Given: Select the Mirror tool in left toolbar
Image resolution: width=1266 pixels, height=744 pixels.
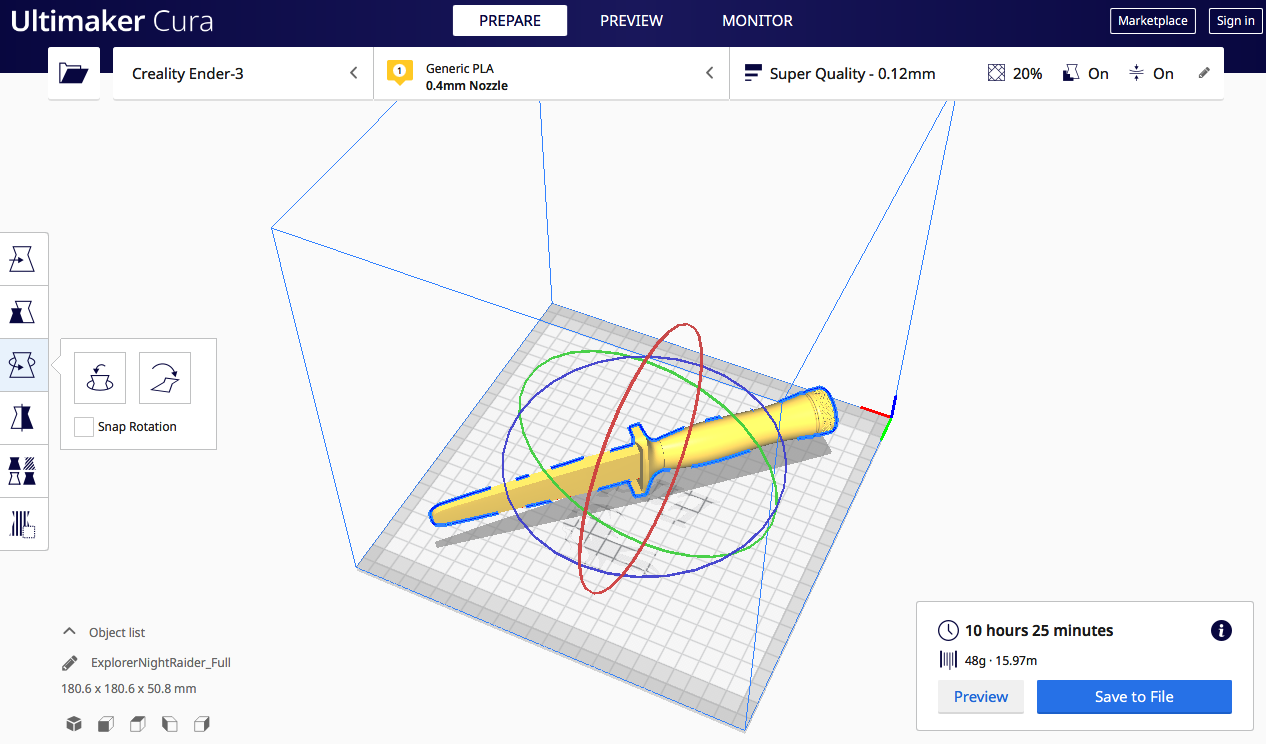Looking at the screenshot, I should point(22,417).
